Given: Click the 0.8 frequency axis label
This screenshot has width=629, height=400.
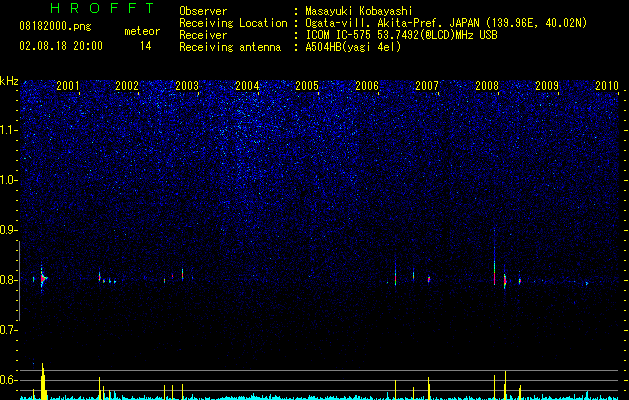Looking at the screenshot, I should point(7,280).
